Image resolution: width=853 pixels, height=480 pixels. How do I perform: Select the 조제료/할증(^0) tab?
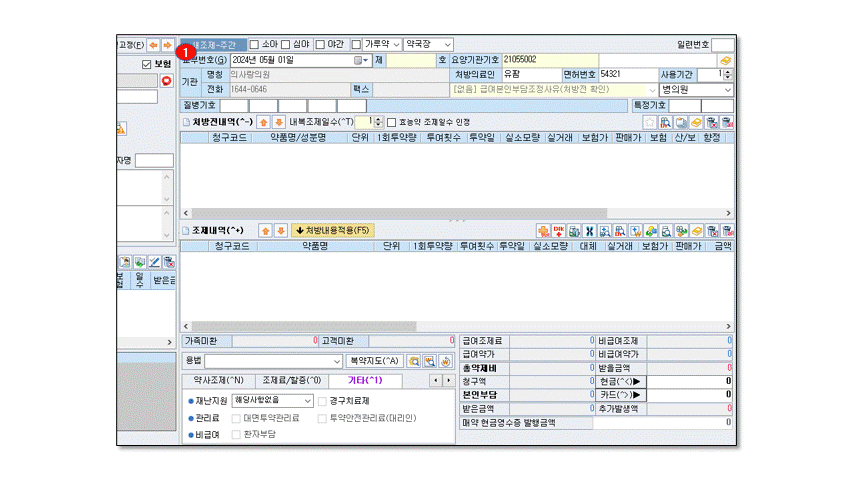point(292,381)
